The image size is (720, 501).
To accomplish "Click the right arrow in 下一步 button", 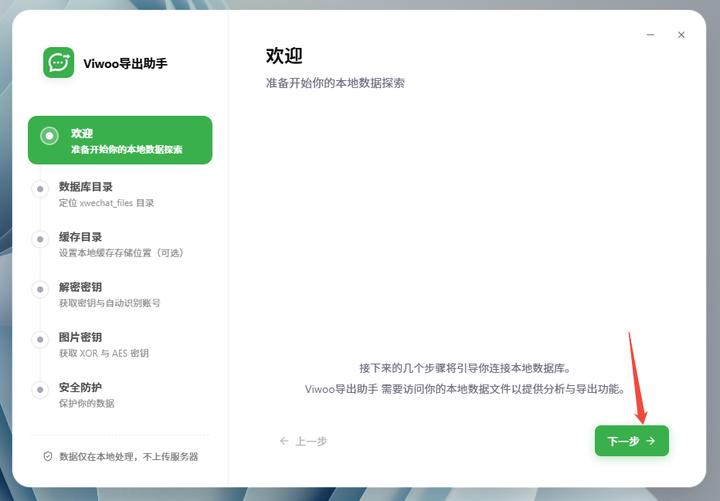I will (651, 441).
